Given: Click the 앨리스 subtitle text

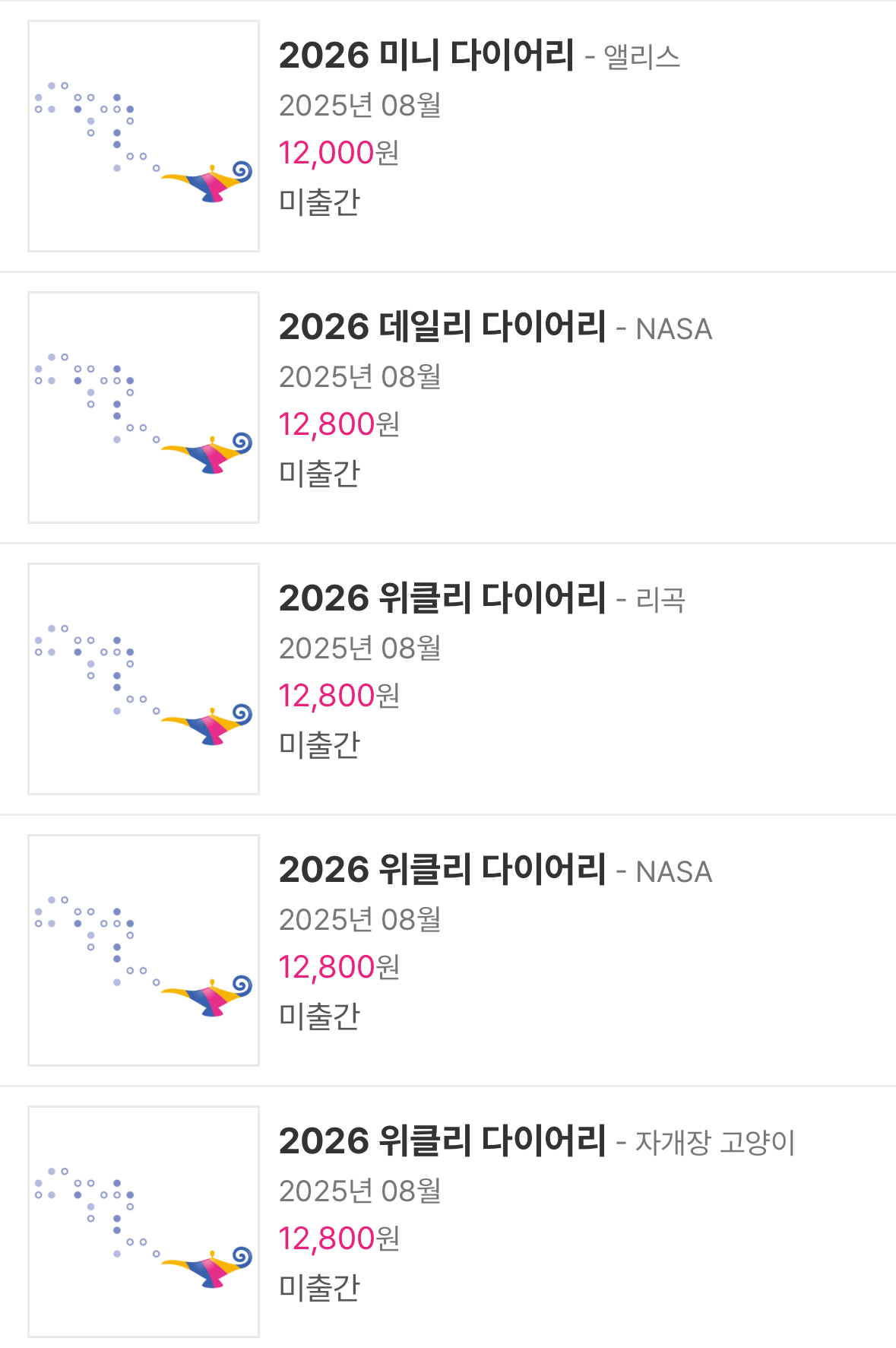Looking at the screenshot, I should pos(641,57).
